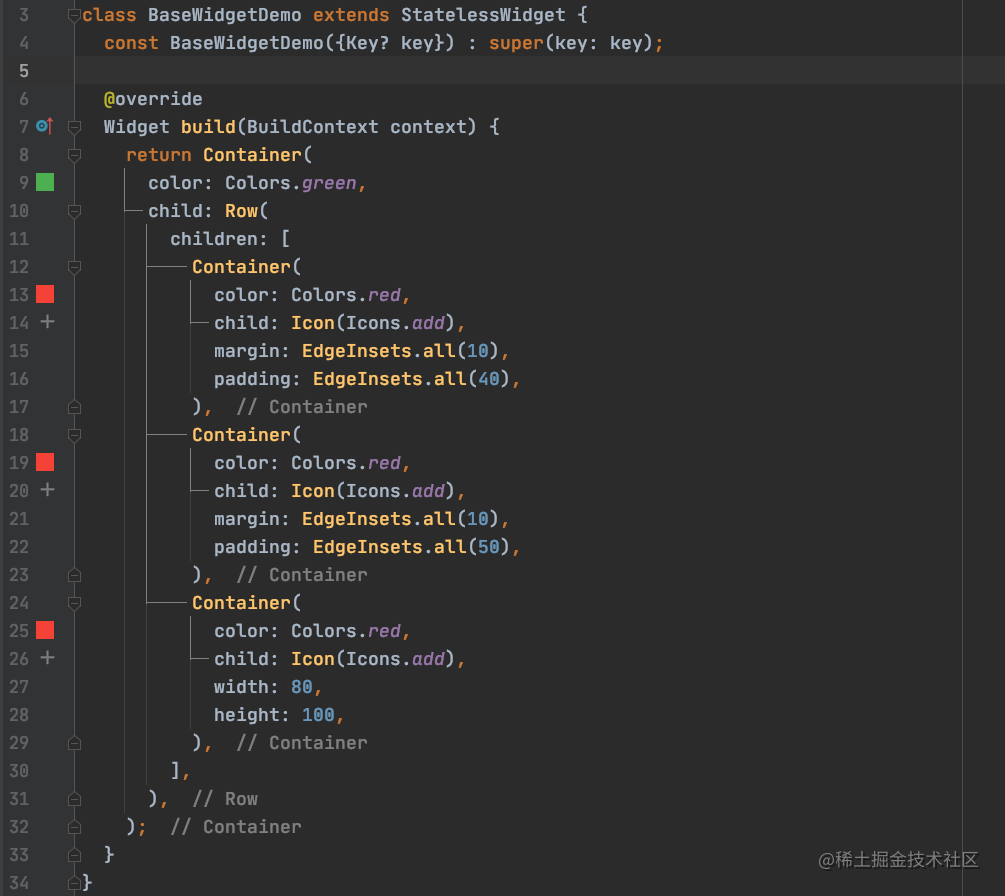1005x896 pixels.
Task: Click the add icon preview on line 14
Action: pos(47,322)
